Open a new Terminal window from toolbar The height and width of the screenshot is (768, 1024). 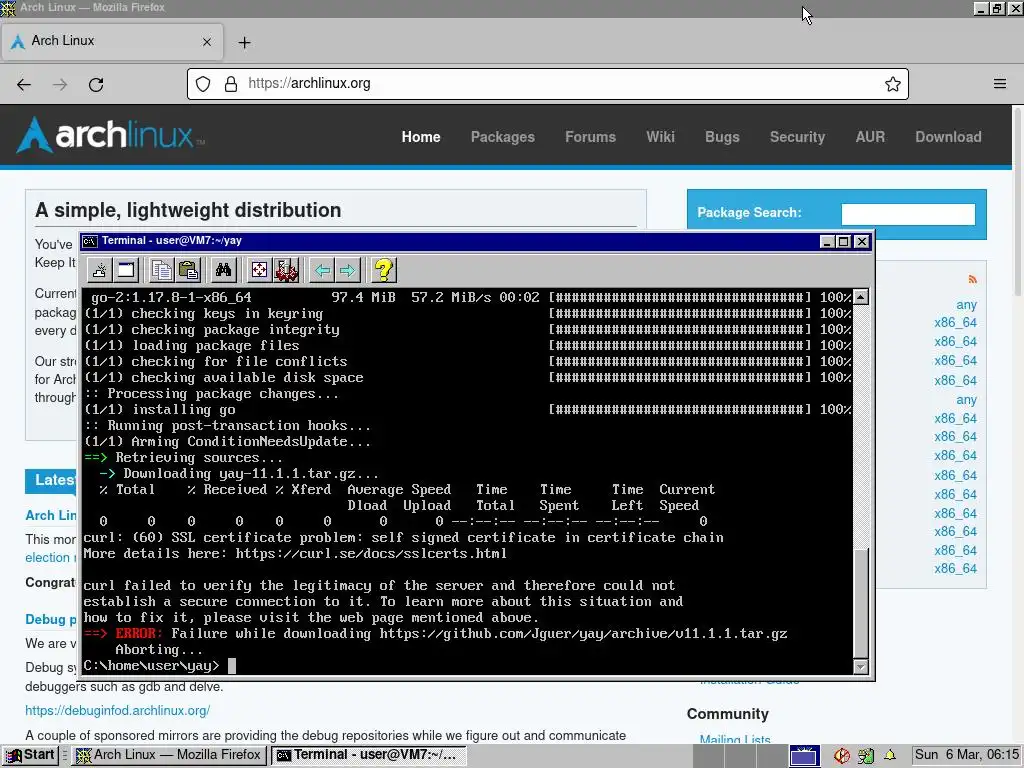pyautogui.click(x=125, y=270)
